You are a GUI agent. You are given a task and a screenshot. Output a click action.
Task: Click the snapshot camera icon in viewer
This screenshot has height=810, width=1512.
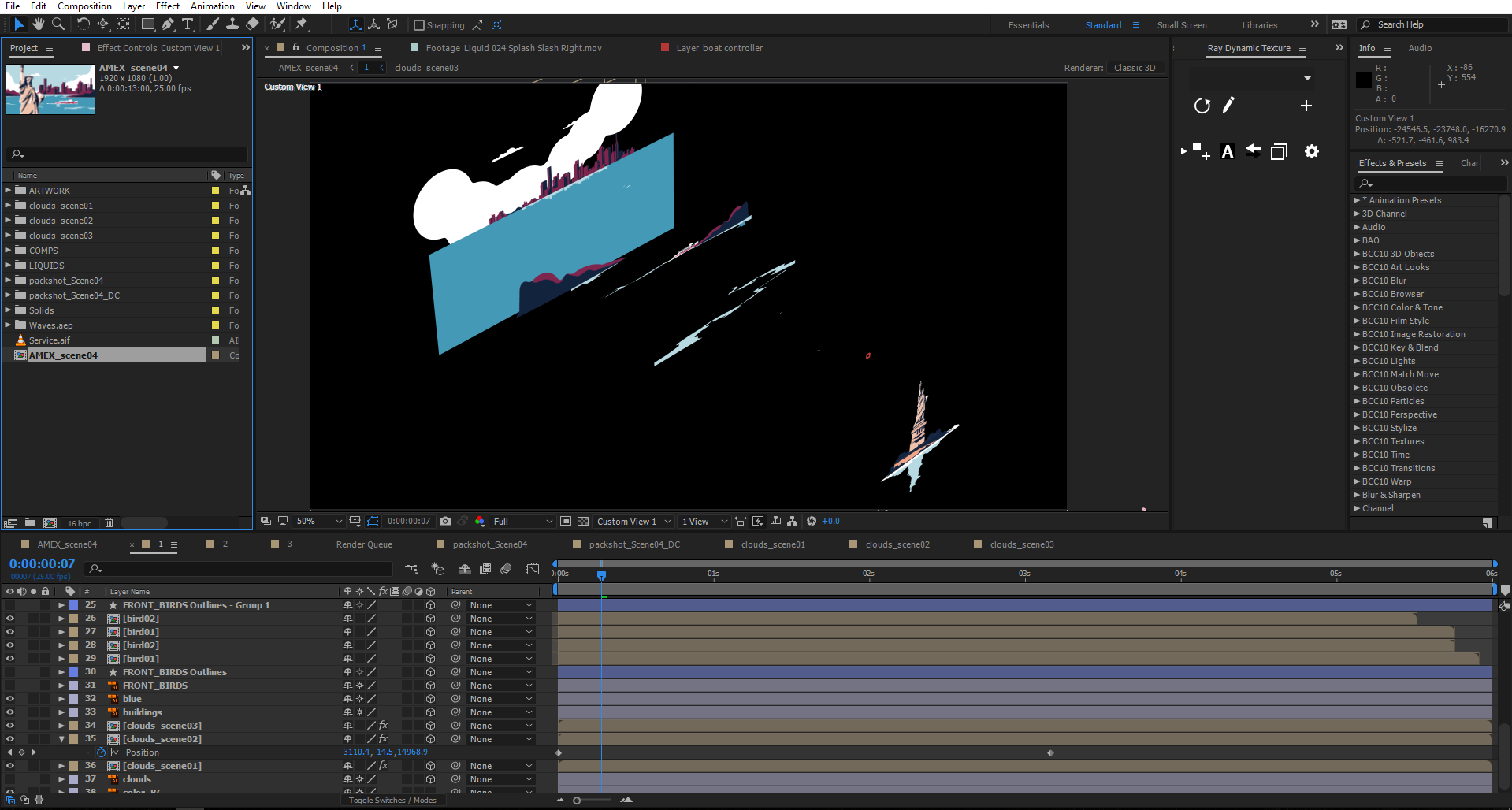(x=445, y=521)
